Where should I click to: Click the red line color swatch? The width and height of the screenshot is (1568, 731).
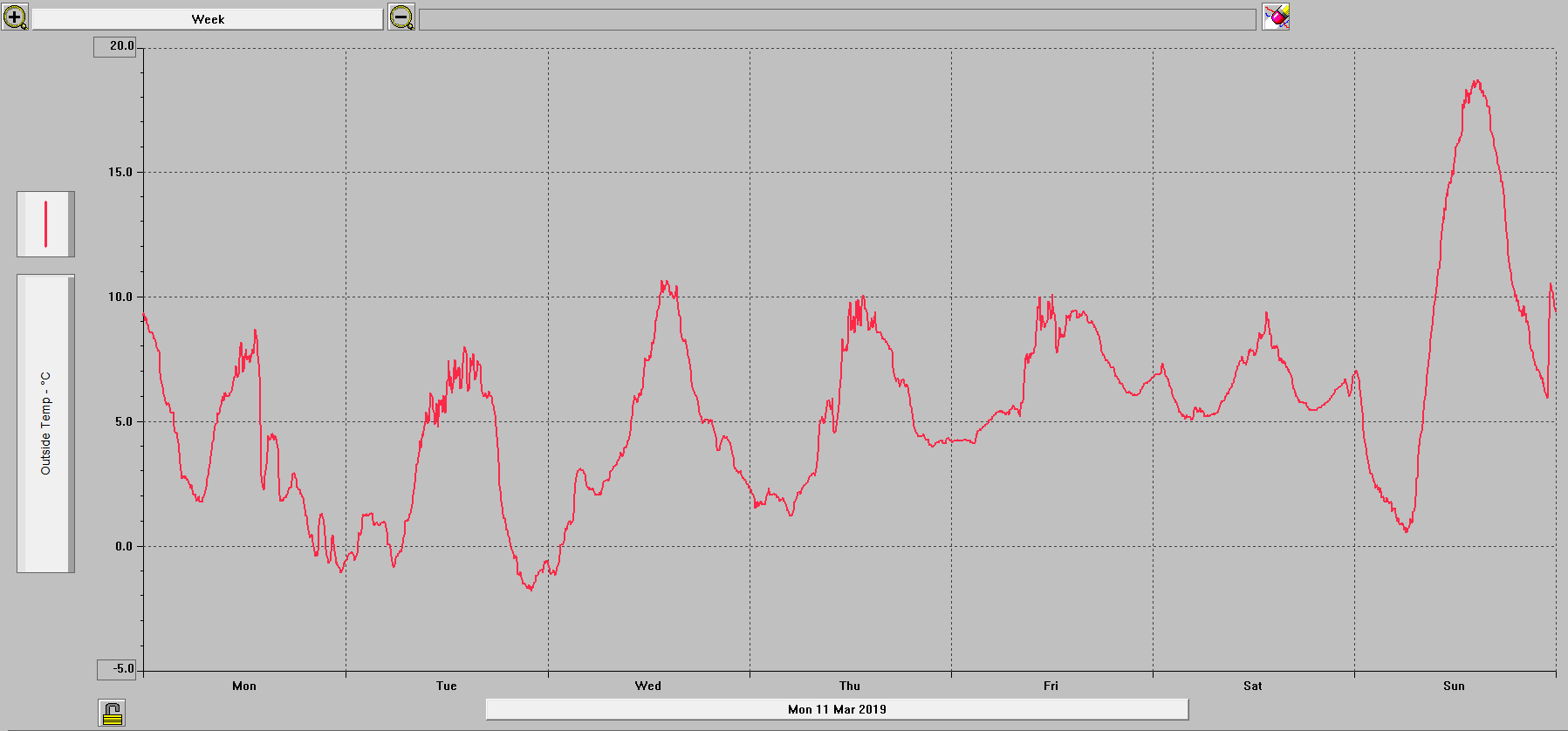[x=45, y=224]
